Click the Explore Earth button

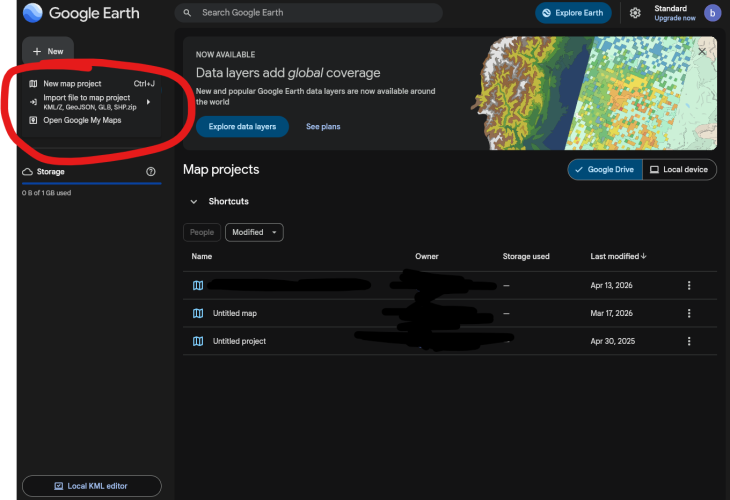pyautogui.click(x=573, y=13)
